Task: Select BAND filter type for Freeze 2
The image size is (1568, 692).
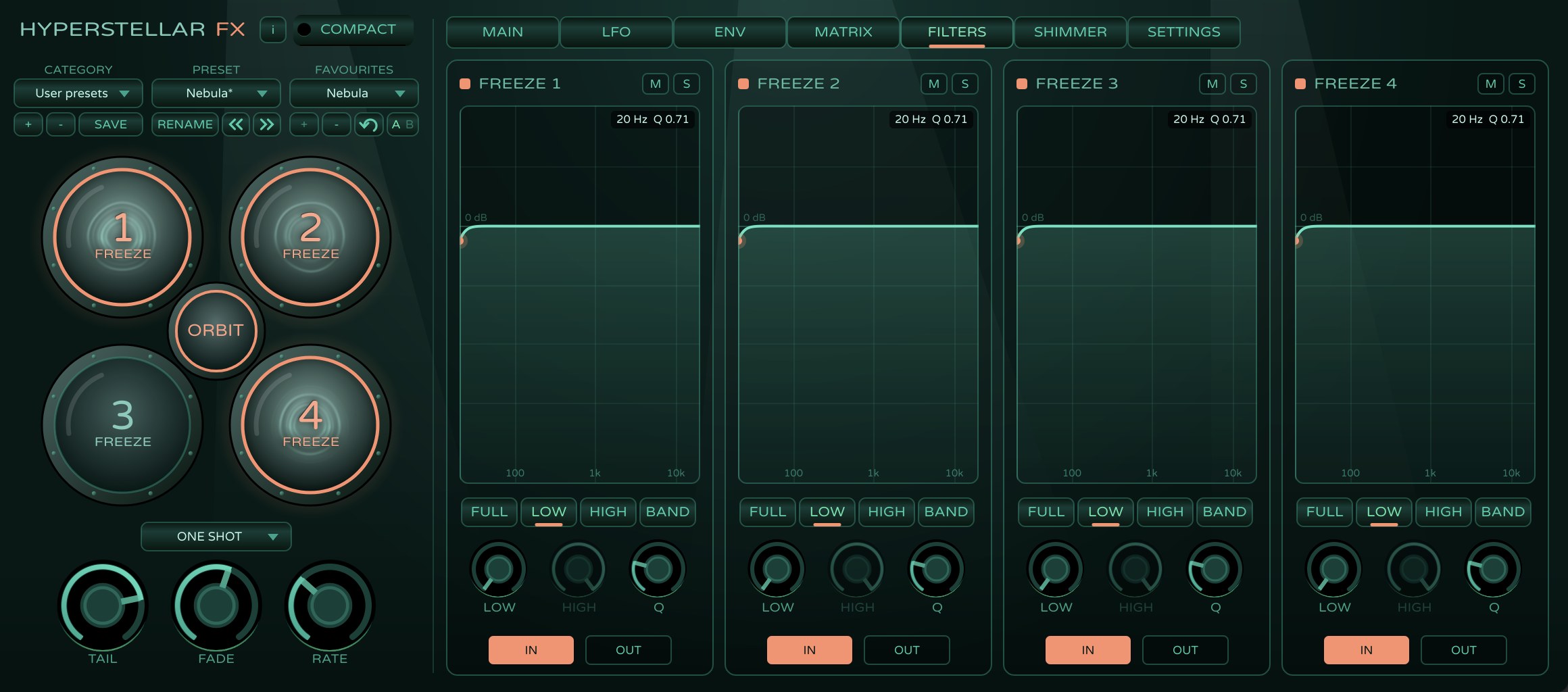Action: (x=946, y=512)
